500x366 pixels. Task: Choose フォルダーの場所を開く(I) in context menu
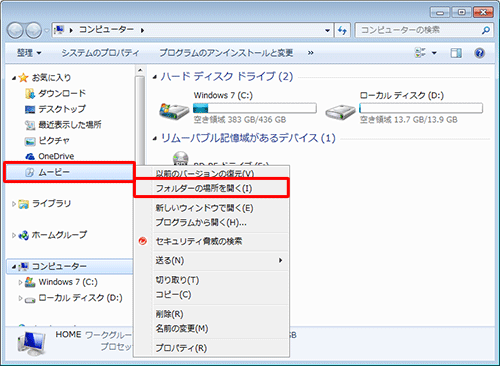[x=211, y=189]
